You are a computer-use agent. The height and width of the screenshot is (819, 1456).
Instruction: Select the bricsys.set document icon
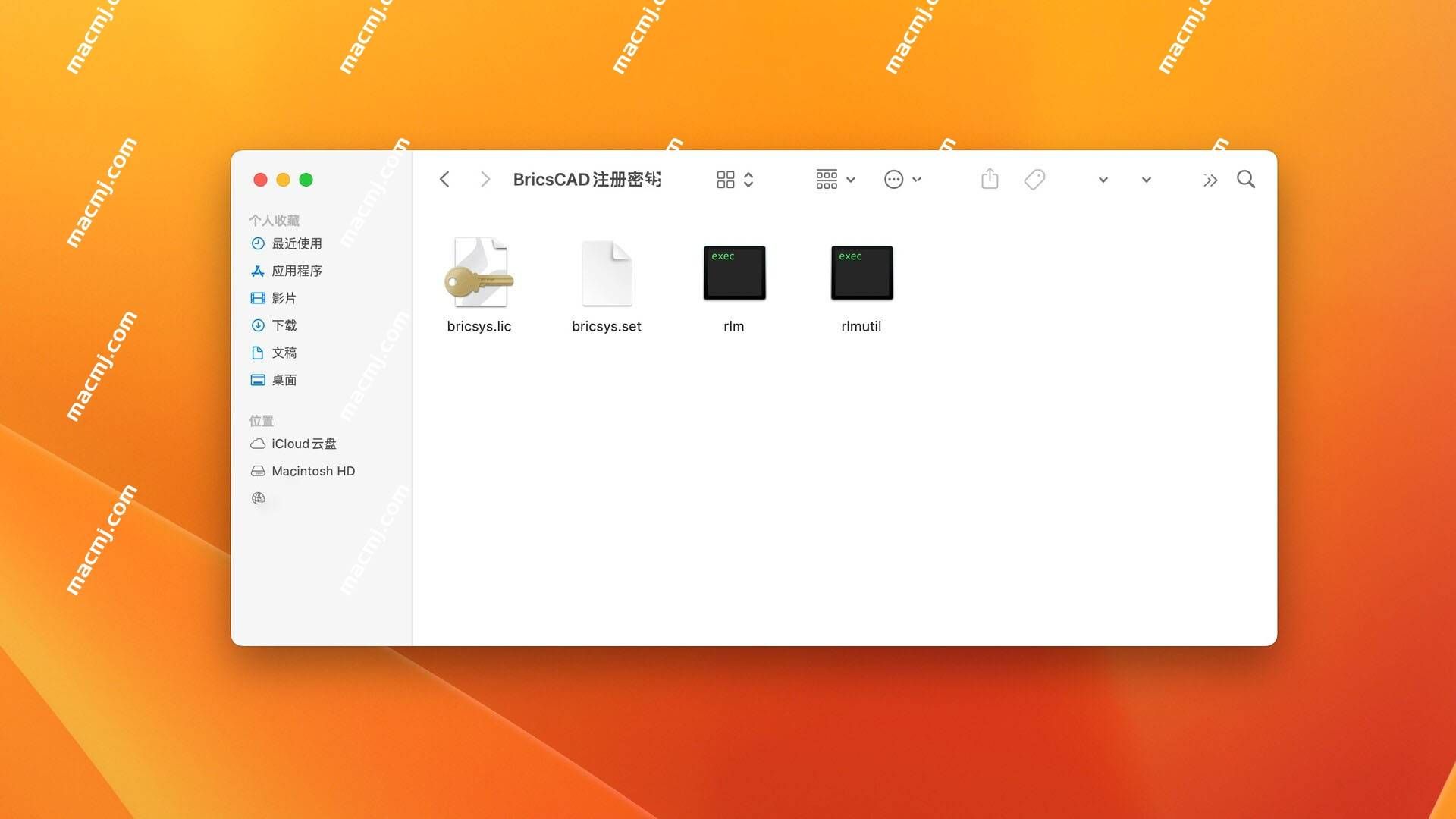607,273
